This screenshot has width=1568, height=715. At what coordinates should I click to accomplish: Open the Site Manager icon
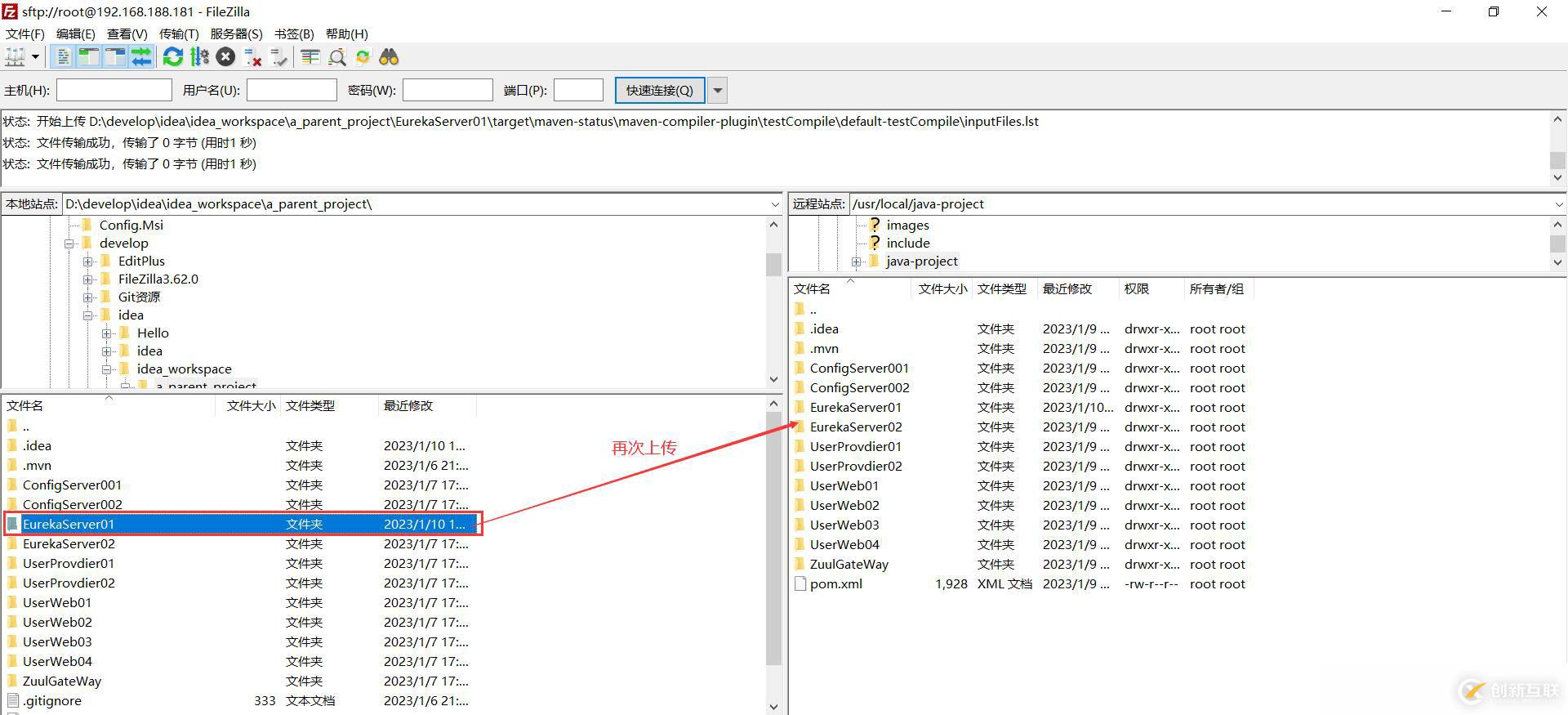point(15,57)
